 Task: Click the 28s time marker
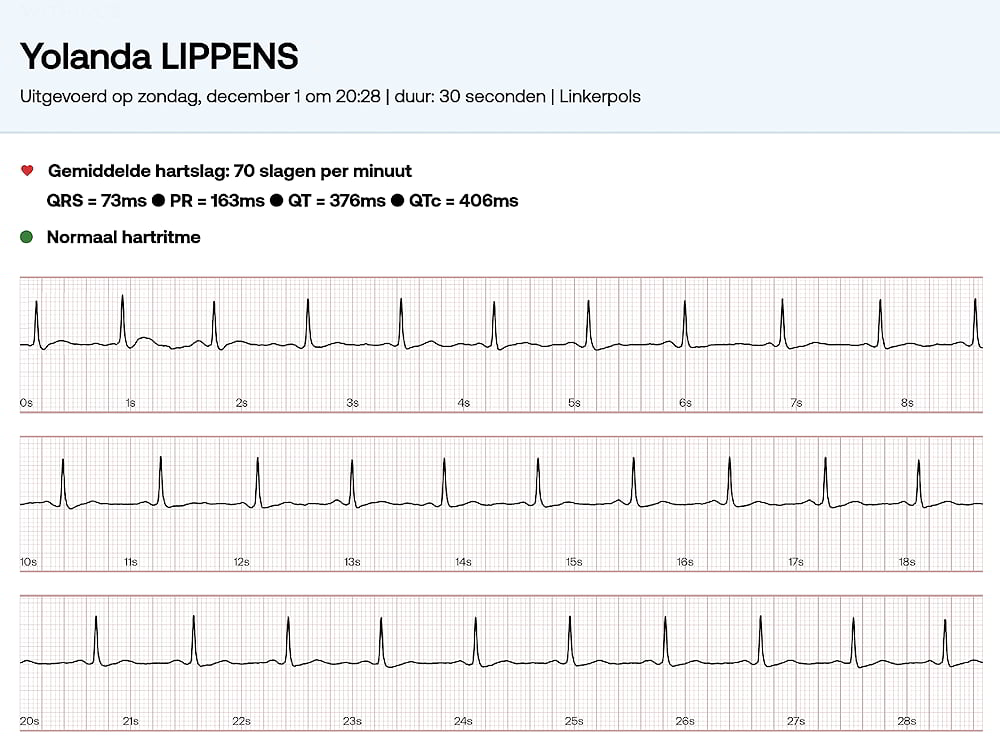pos(907,721)
